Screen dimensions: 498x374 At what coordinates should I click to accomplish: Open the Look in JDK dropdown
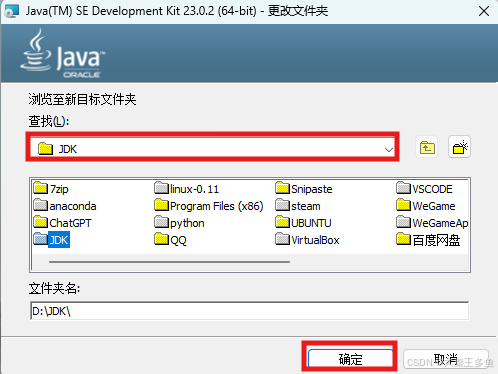pyautogui.click(x=212, y=148)
